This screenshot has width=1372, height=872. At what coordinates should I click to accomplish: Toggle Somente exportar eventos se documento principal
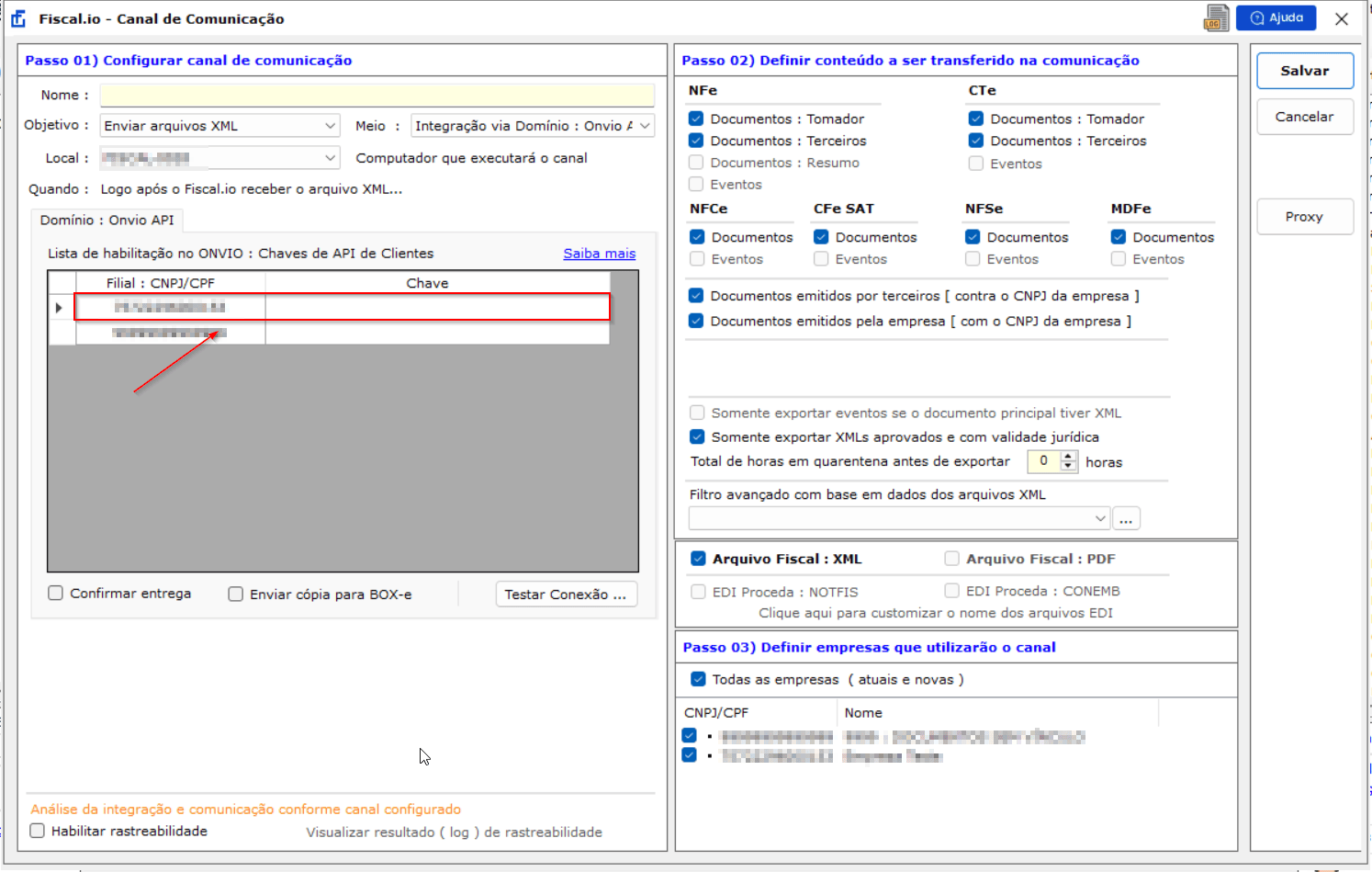pos(697,413)
